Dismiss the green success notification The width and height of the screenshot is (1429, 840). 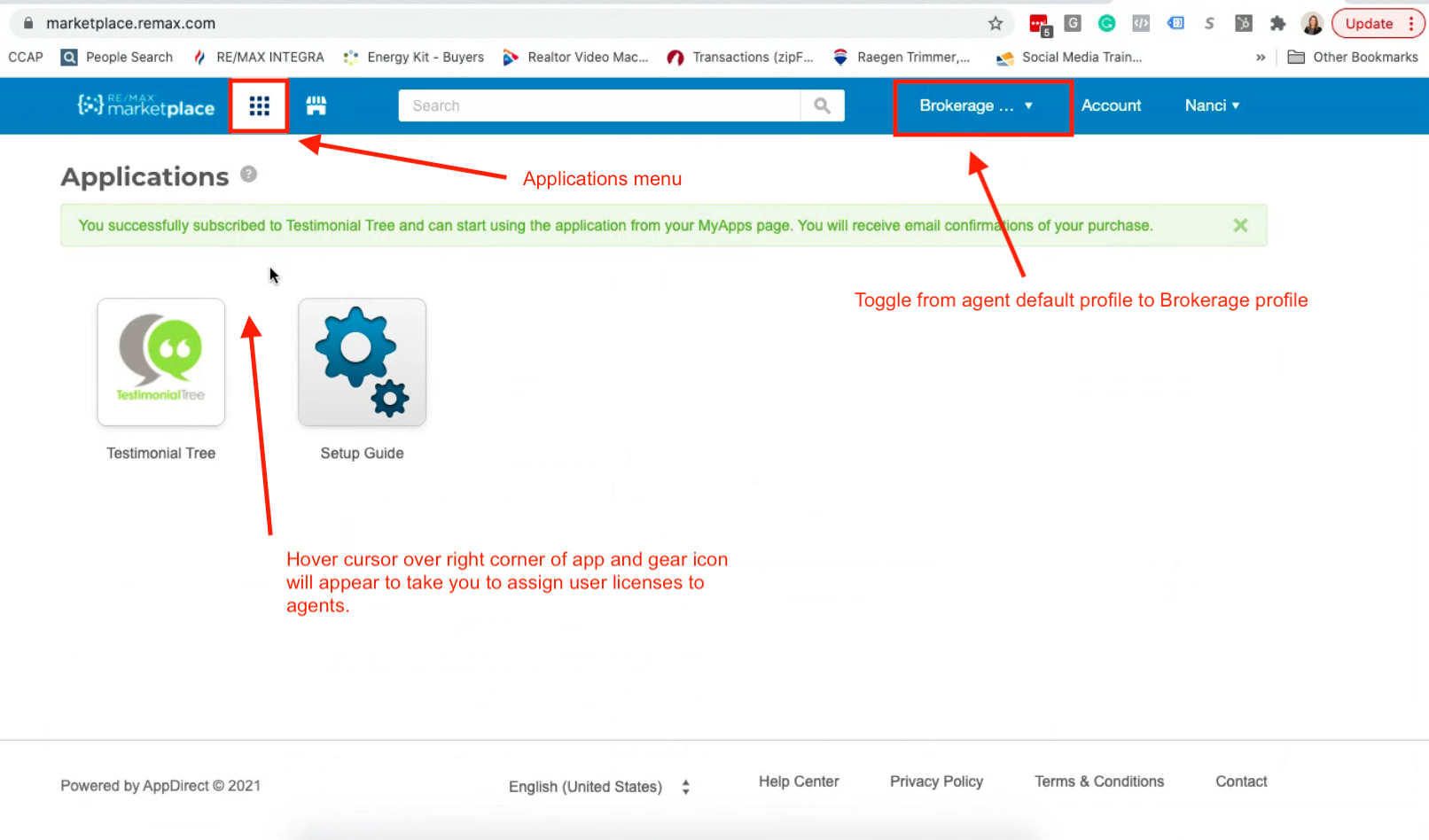point(1240,226)
